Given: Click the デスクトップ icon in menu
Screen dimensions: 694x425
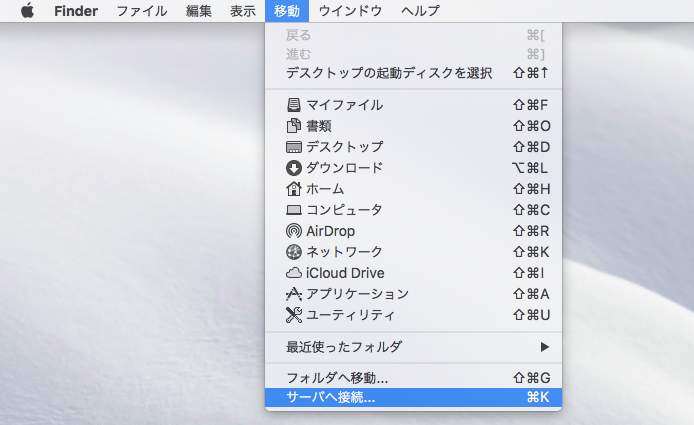Looking at the screenshot, I should pyautogui.click(x=293, y=147).
